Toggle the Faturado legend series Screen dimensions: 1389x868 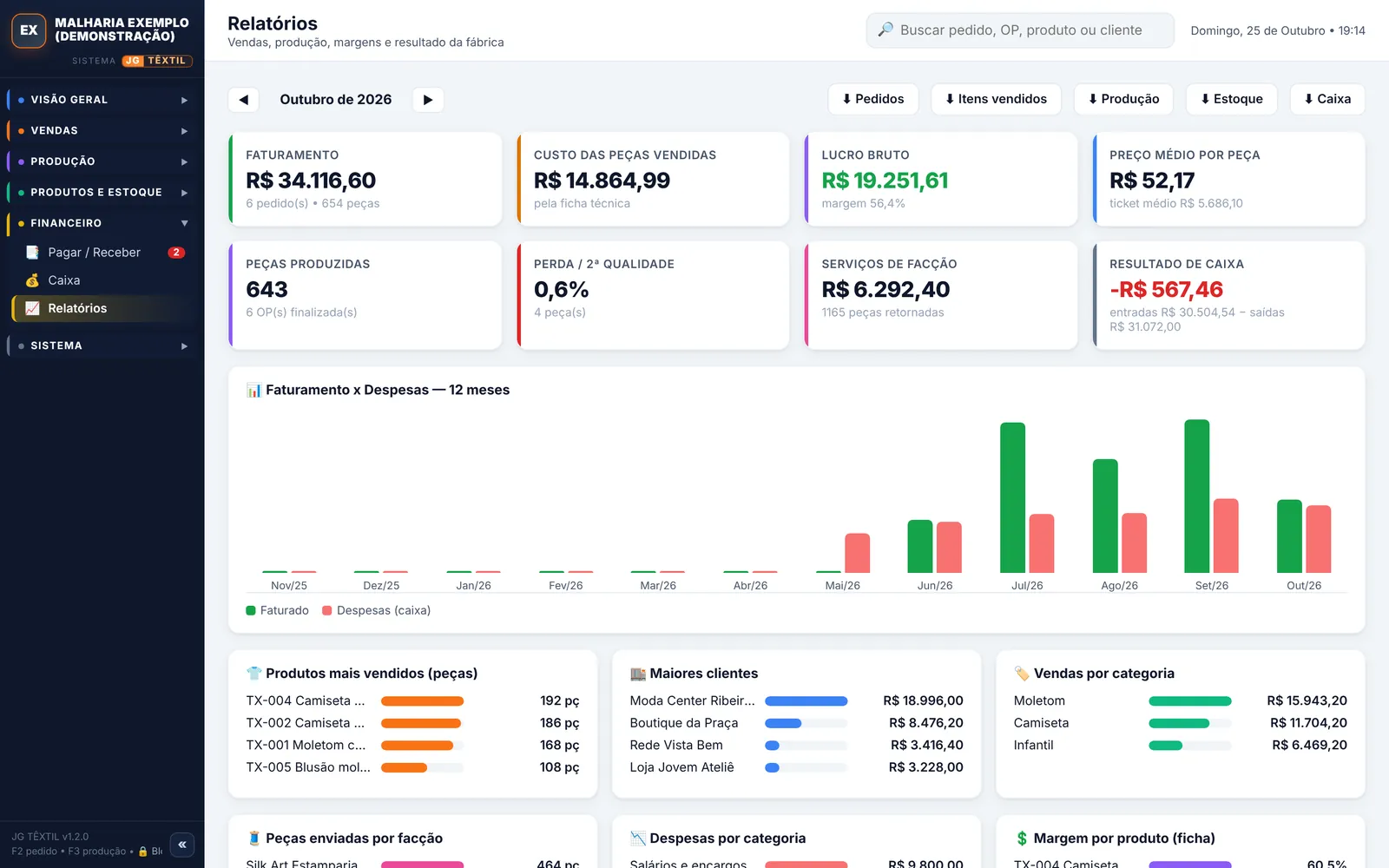[278, 610]
